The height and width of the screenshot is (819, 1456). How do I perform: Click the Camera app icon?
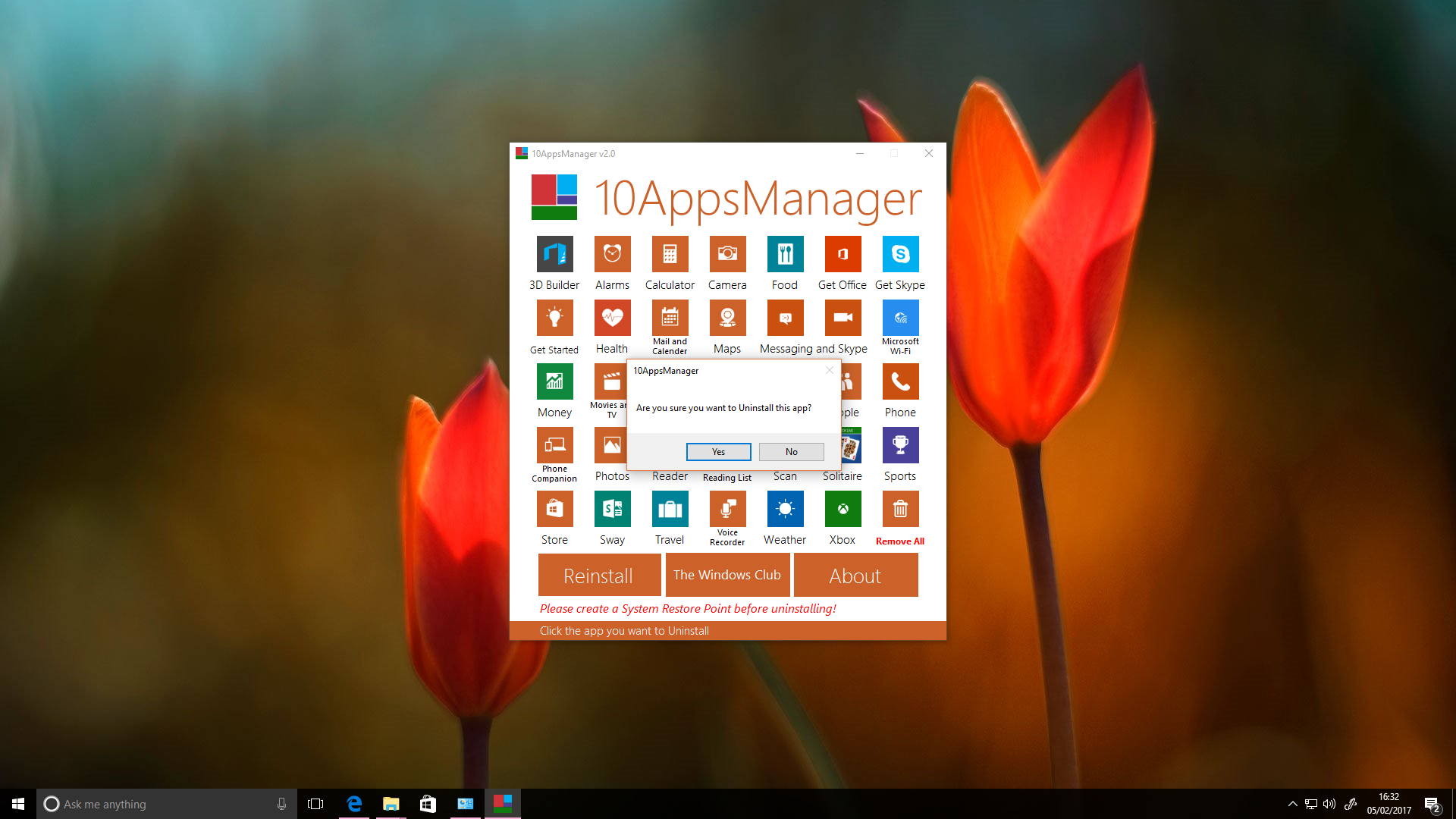726,253
